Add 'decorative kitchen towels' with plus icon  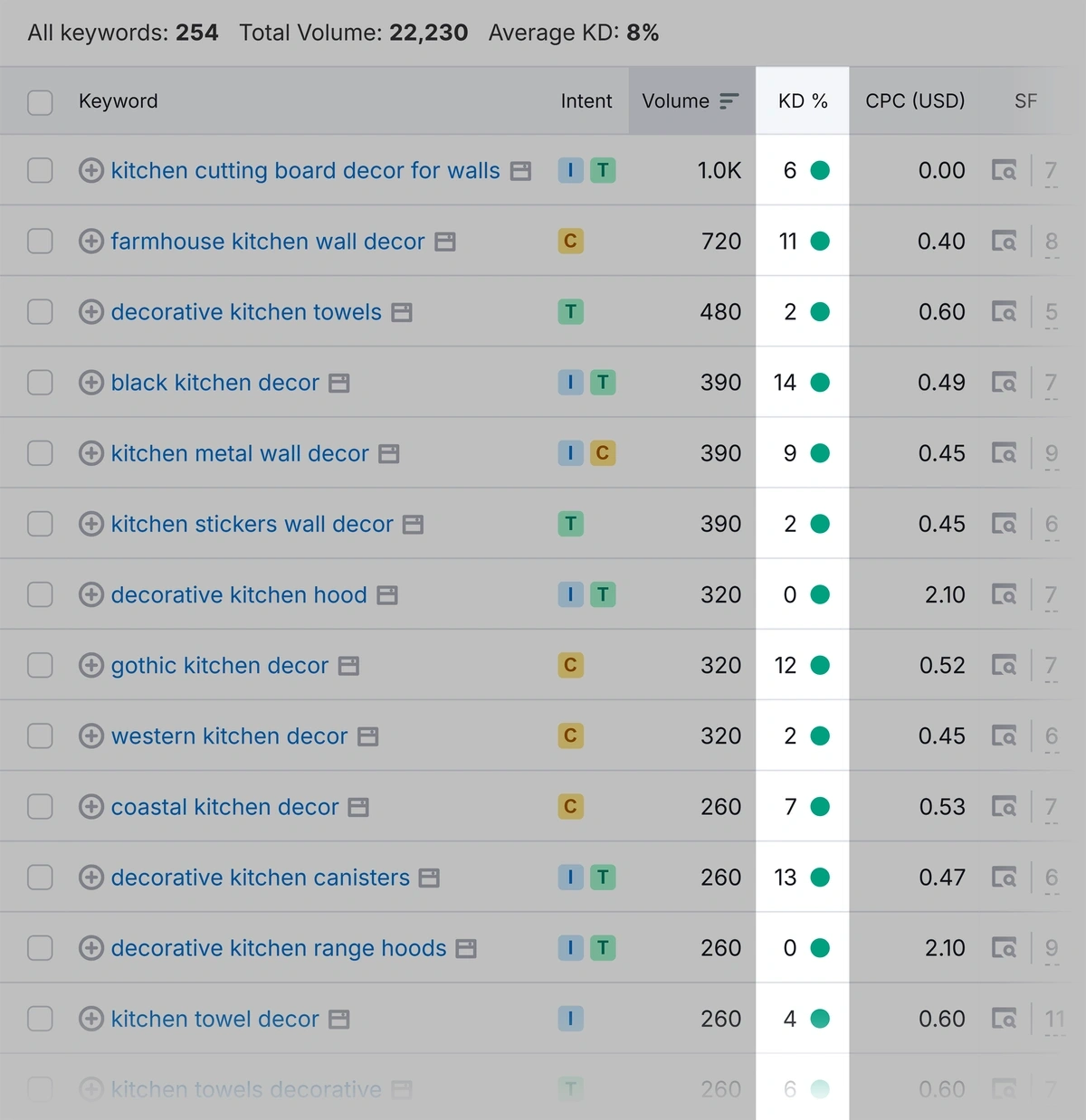pos(91,312)
